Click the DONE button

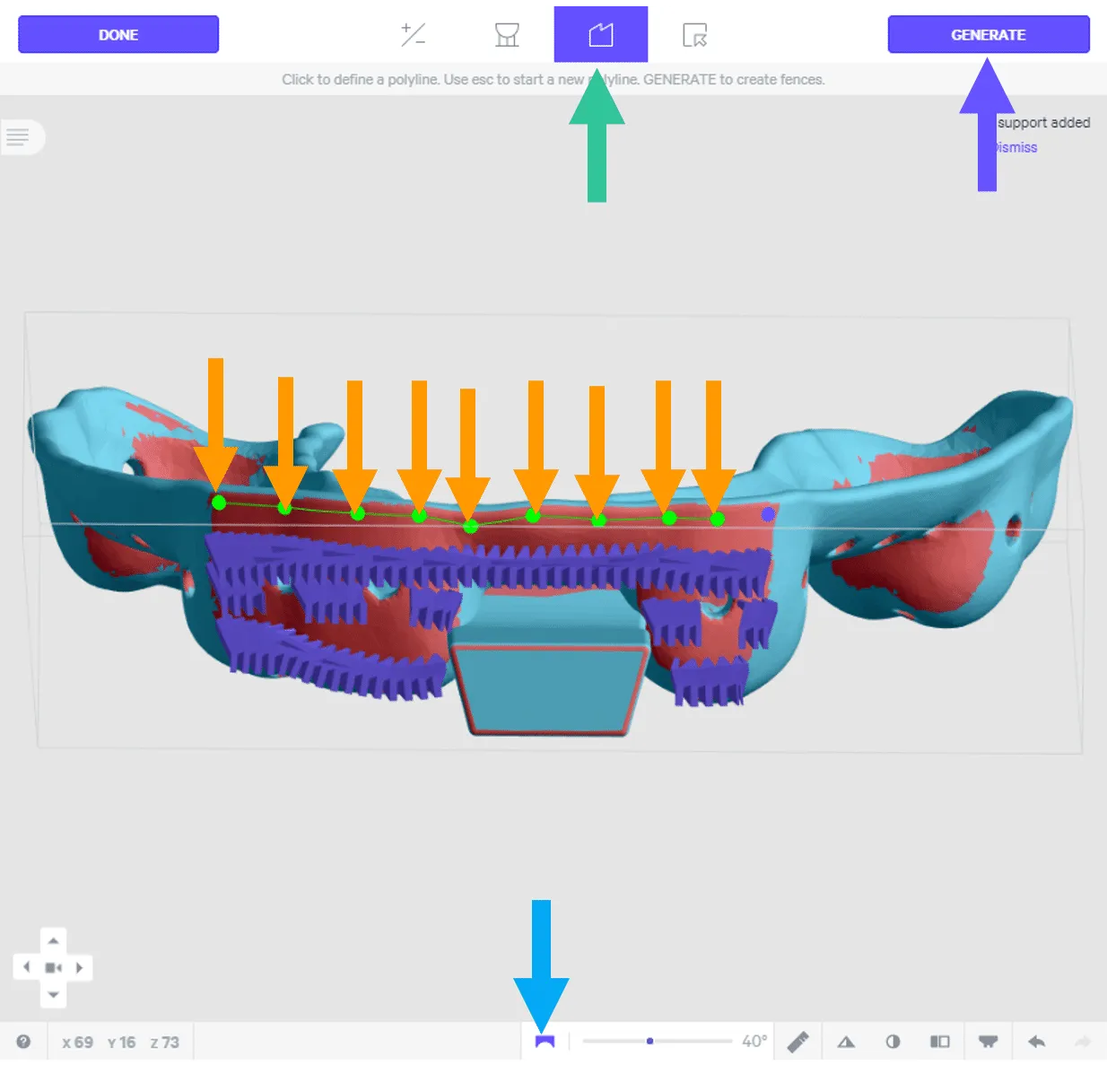point(118,34)
